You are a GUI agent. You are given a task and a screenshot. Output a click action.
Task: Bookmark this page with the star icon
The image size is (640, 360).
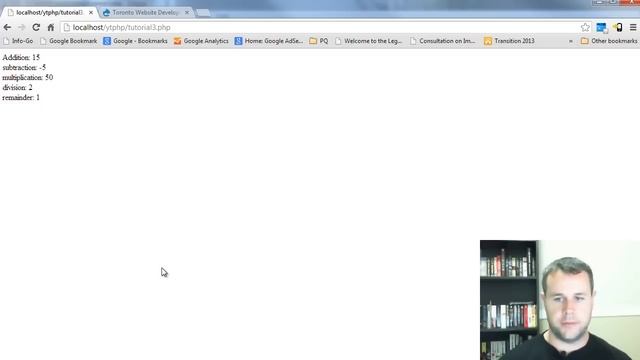pos(585,27)
